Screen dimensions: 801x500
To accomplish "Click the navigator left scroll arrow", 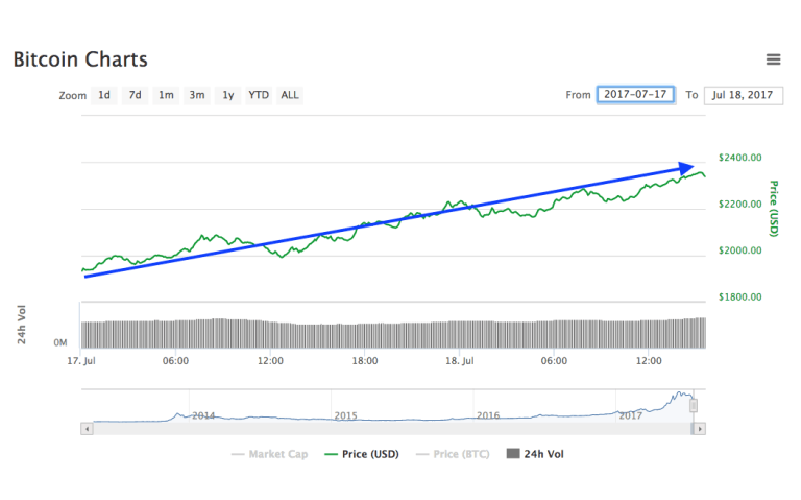I will point(87,429).
